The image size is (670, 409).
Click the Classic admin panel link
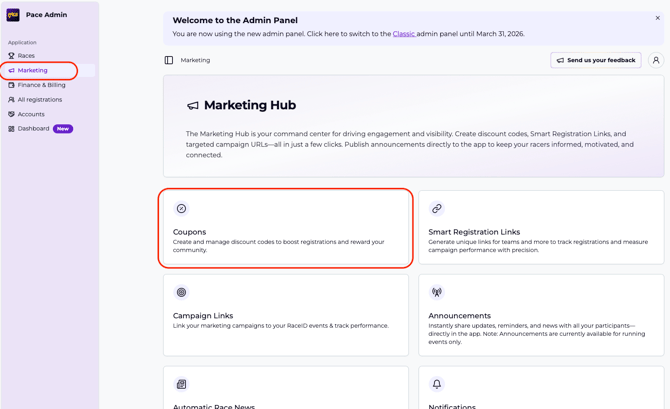pos(403,34)
